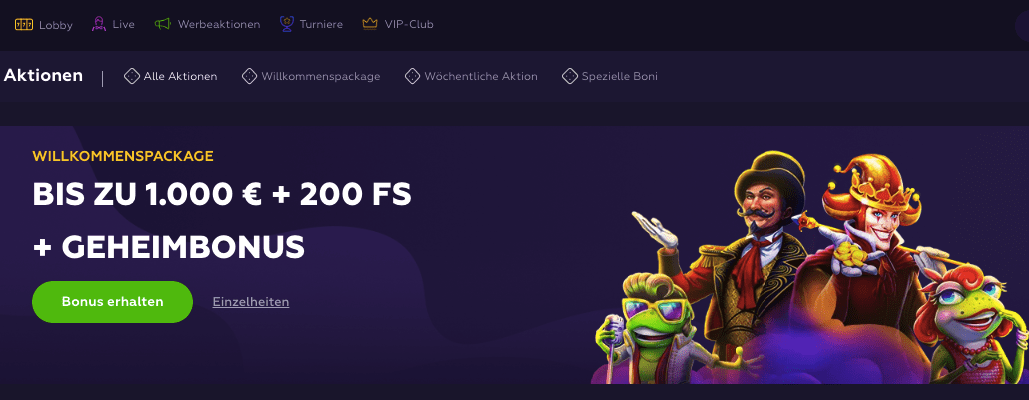Image resolution: width=1029 pixels, height=400 pixels.
Task: Click the Lobby slot machine icon
Action: [24, 24]
